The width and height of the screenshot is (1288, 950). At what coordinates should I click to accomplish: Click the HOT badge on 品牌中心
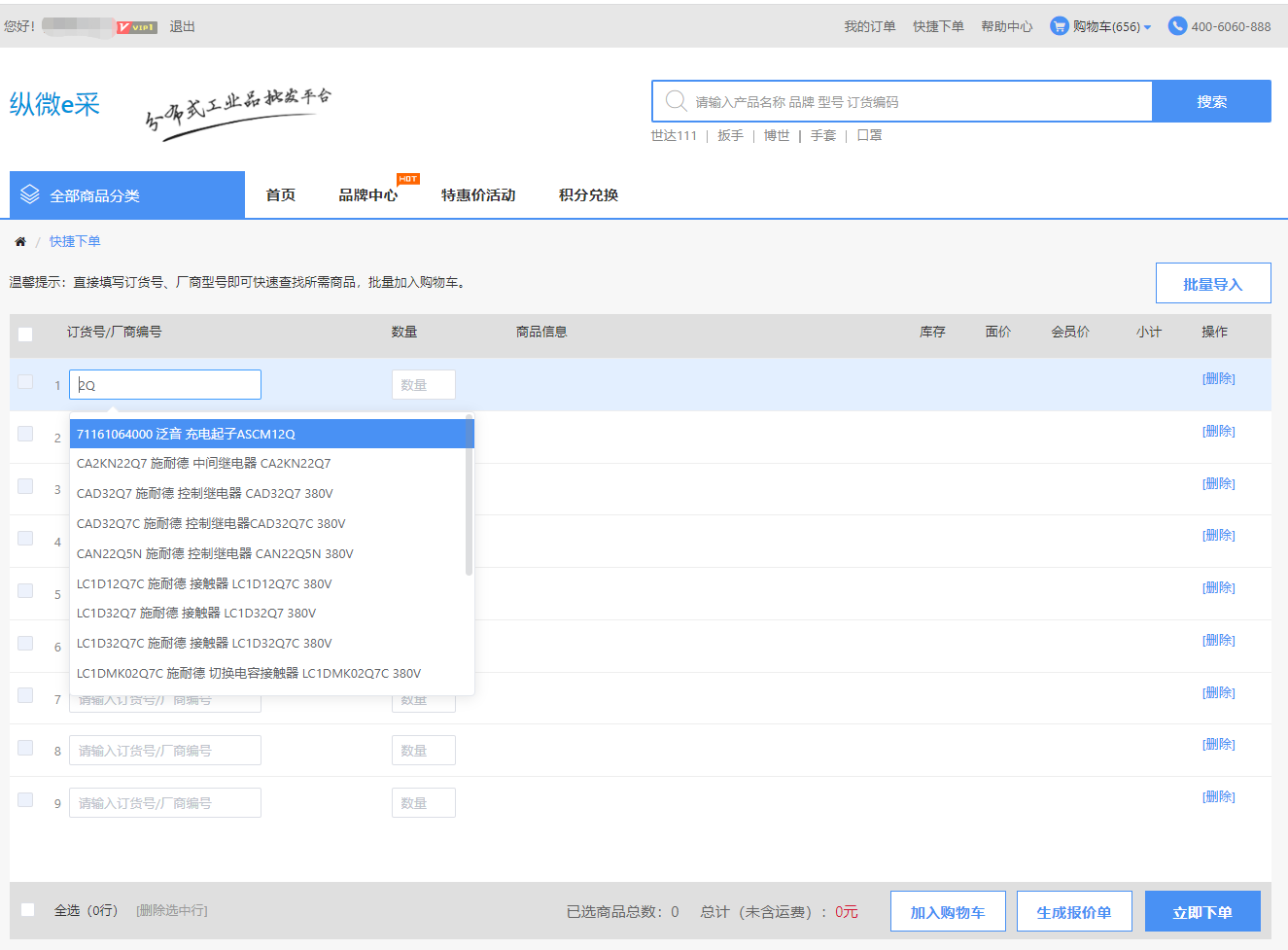[407, 179]
